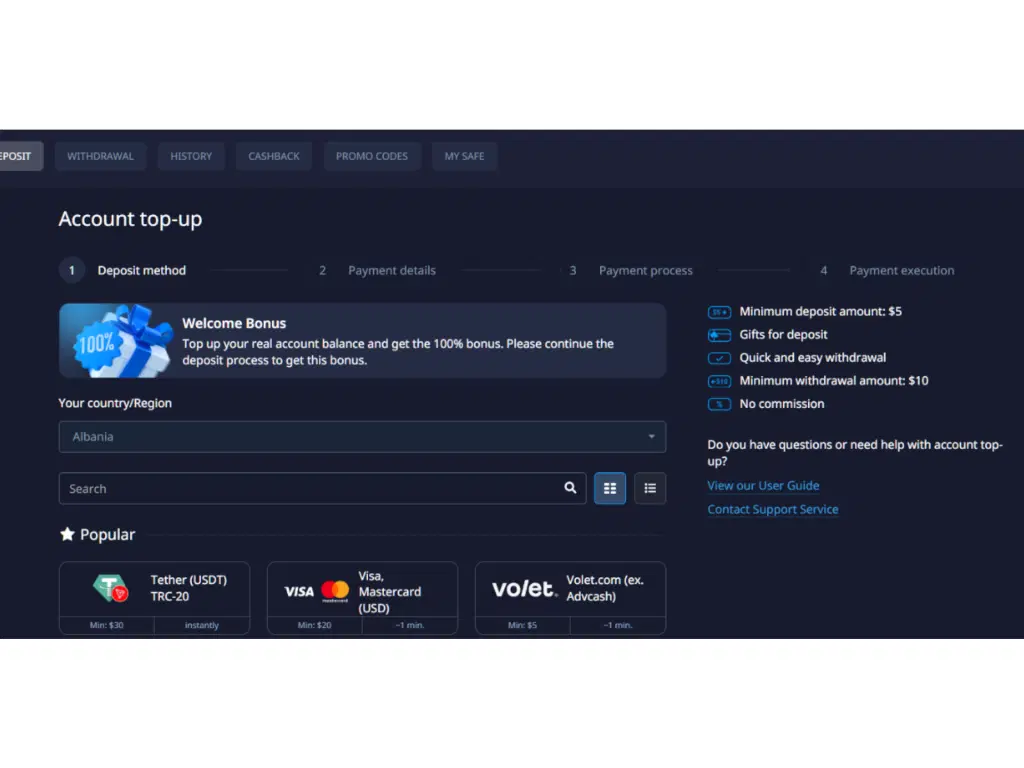Click the minimum deposit amount icon
The width and height of the screenshot is (1024, 768).
[x=719, y=311]
